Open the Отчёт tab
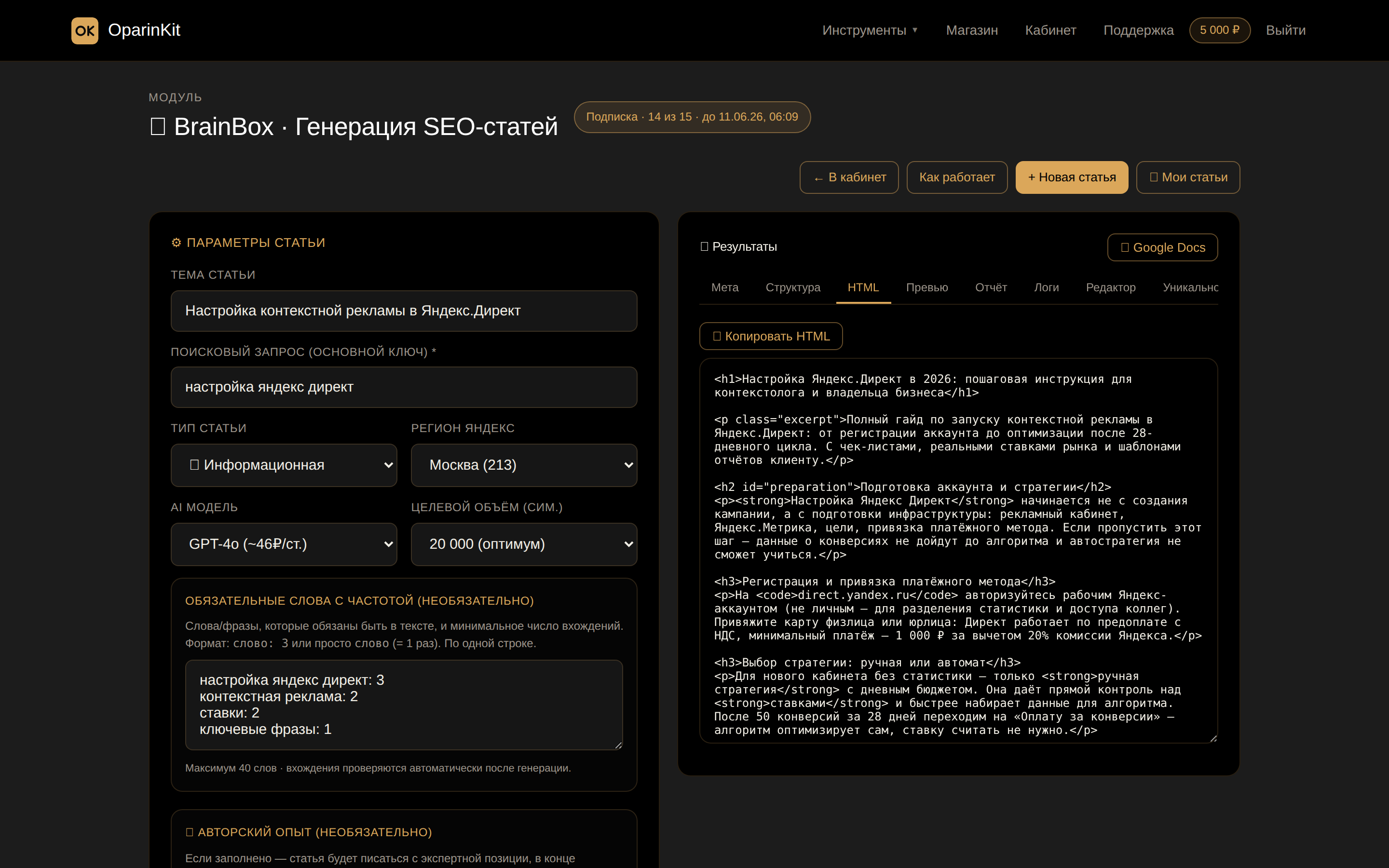 pos(991,287)
